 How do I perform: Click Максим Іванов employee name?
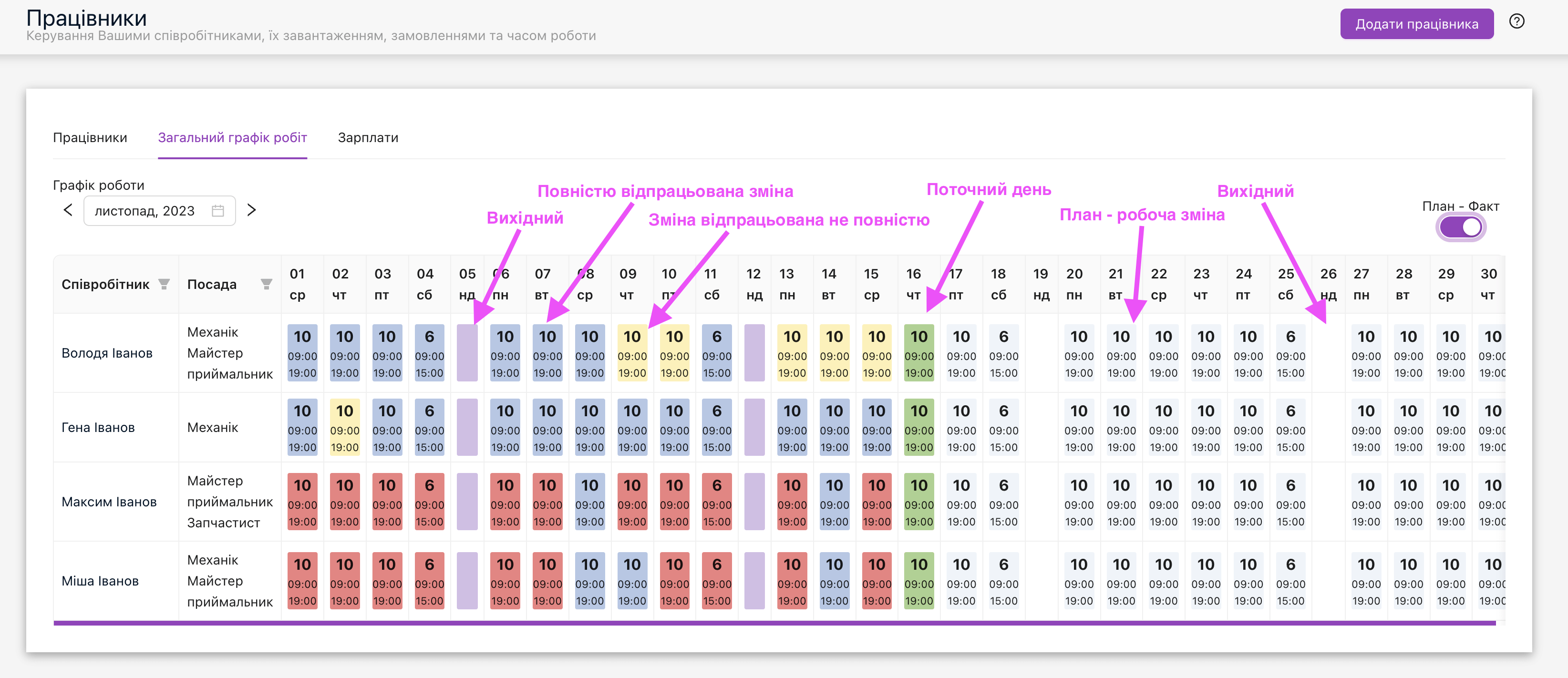pos(109,502)
